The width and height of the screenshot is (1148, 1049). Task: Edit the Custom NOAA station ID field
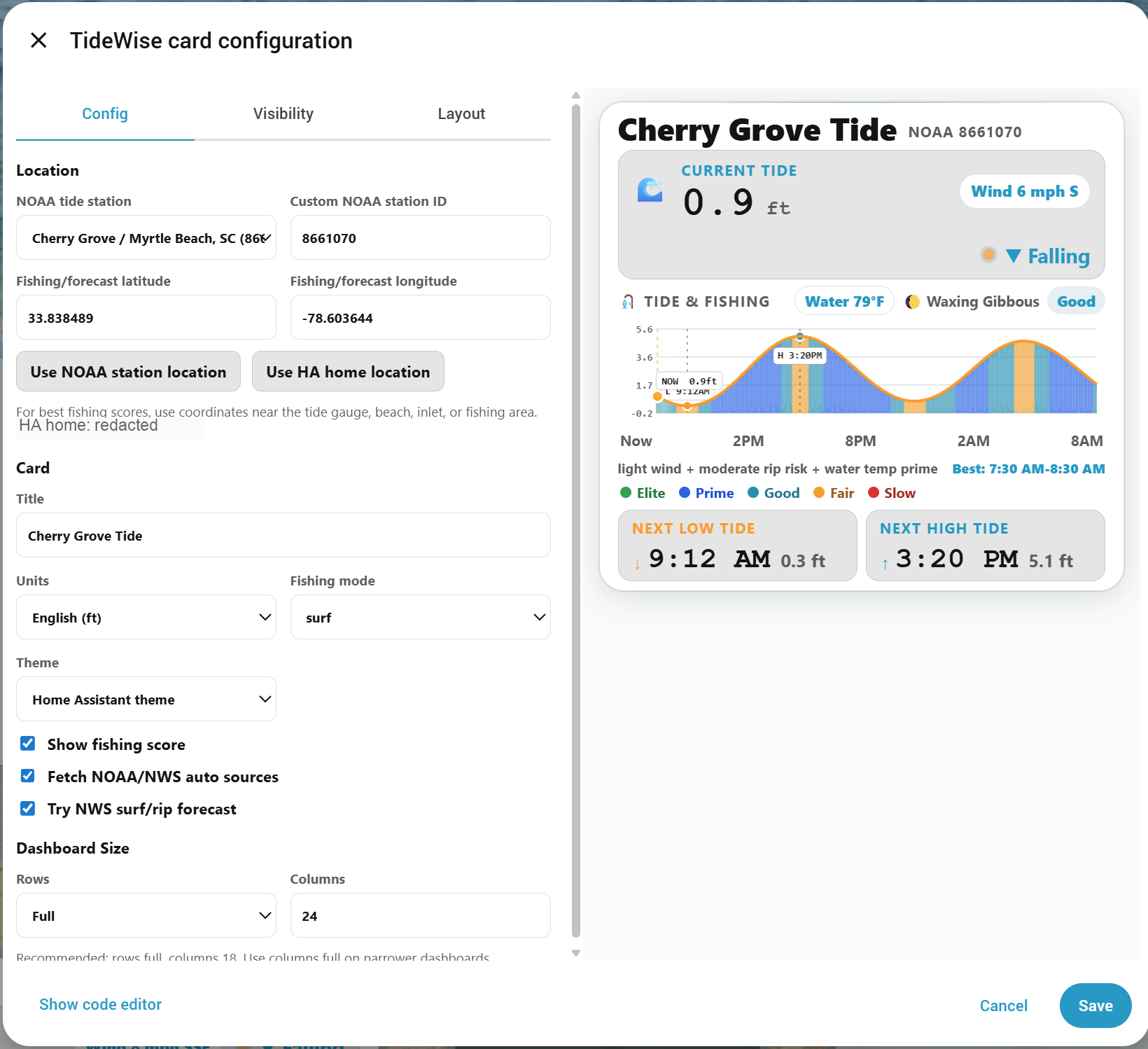pos(420,237)
